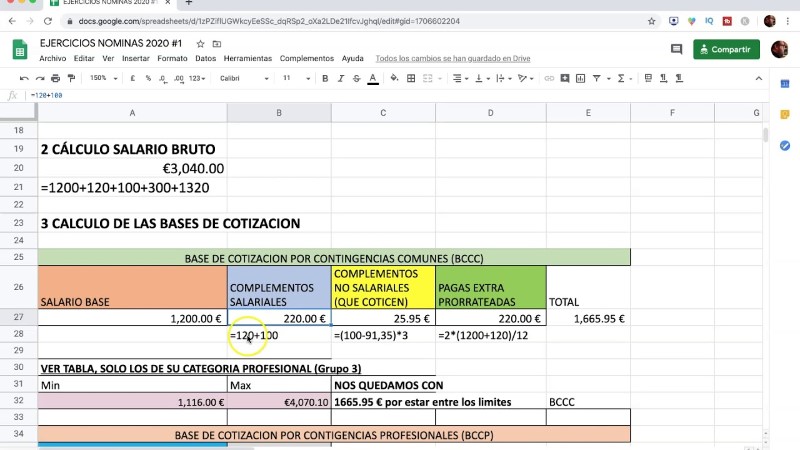
Task: Open text color picker
Action: tap(373, 79)
